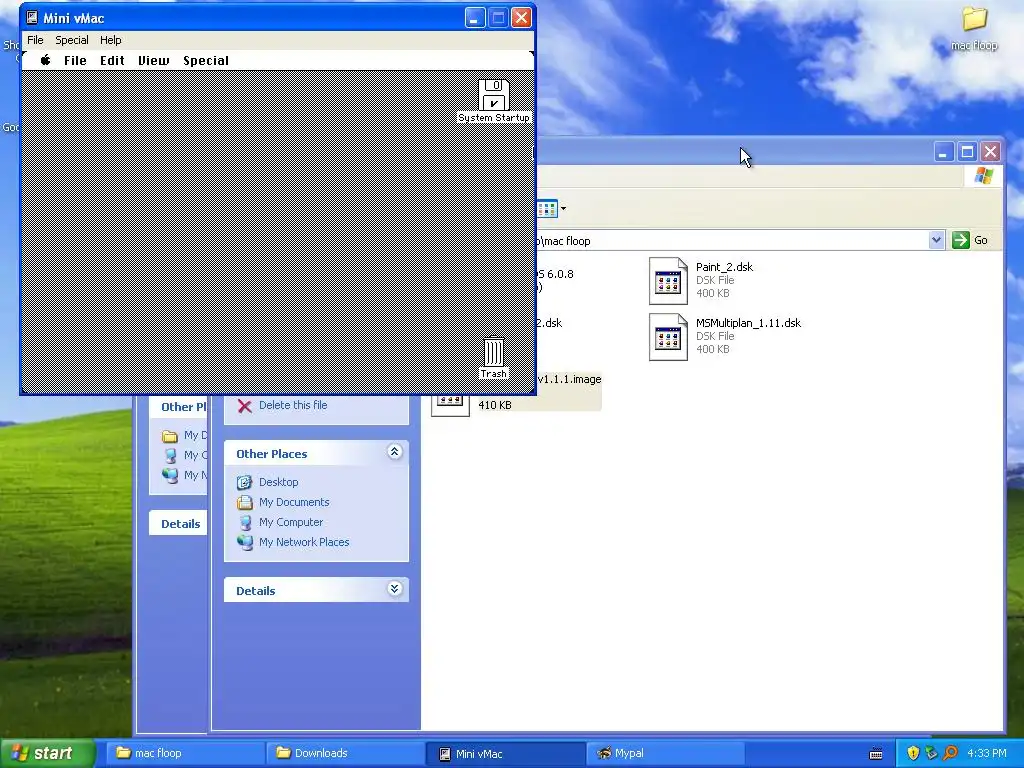Click the My Computer icon in Other Places
The width and height of the screenshot is (1024, 768).
pyautogui.click(x=244, y=522)
